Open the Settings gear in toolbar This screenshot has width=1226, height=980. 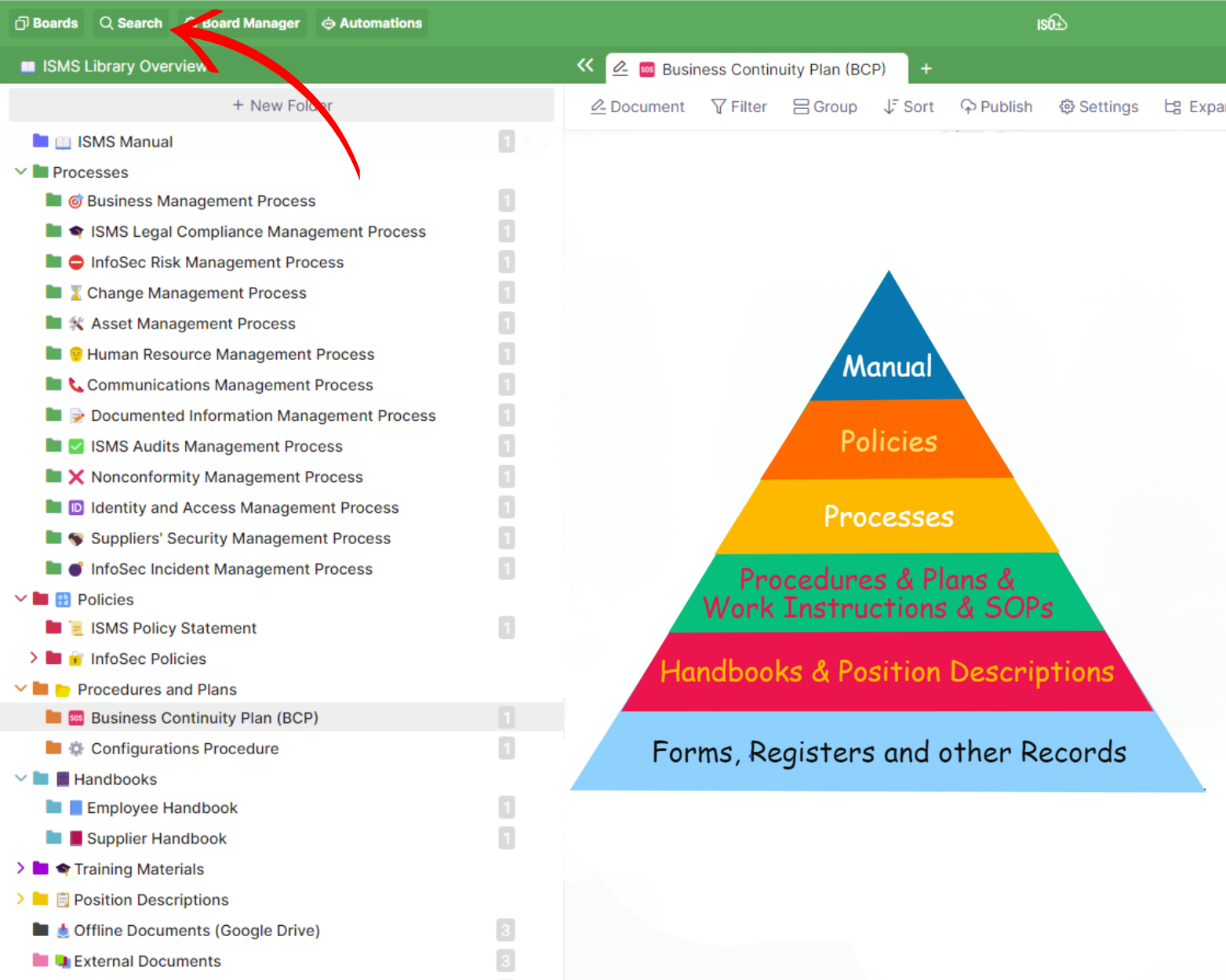(1098, 107)
